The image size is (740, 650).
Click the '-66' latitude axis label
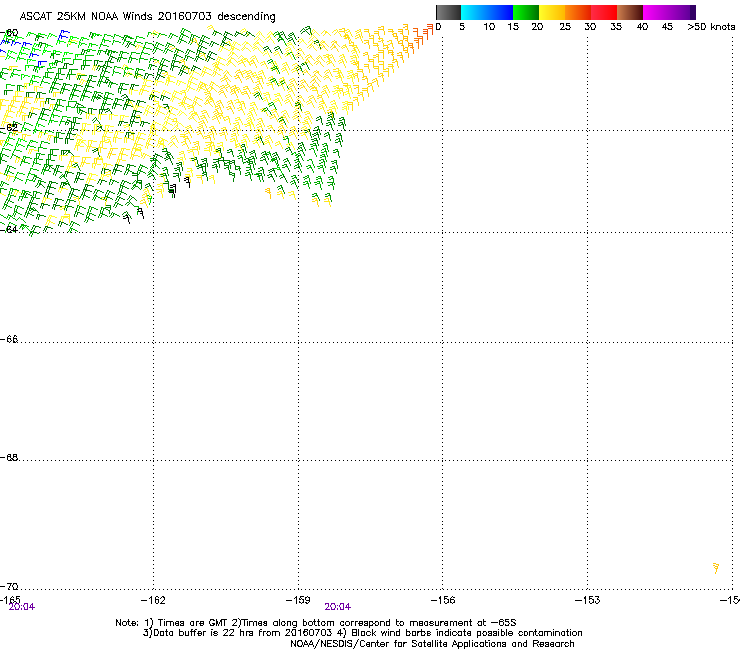[9, 339]
